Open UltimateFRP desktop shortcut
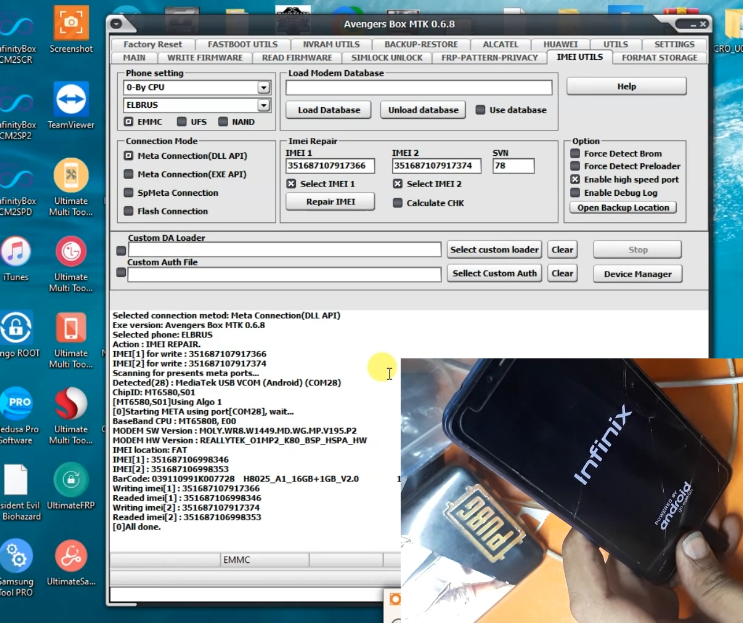743x623 pixels. click(71, 487)
